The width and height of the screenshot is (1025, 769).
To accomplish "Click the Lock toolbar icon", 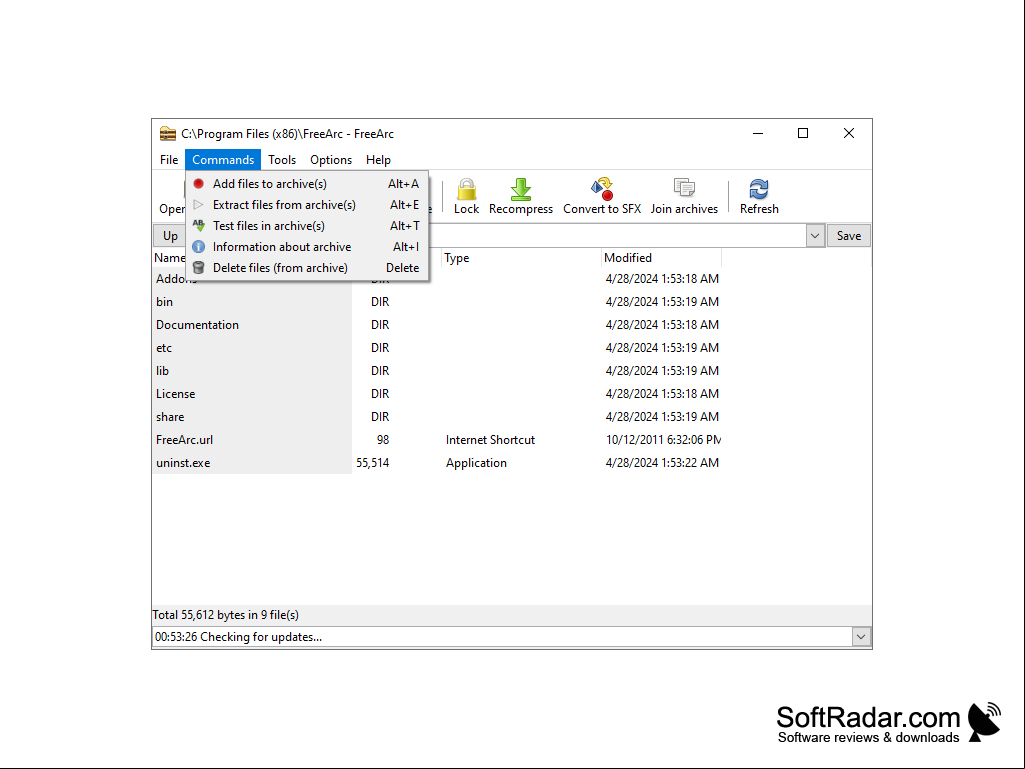I will point(466,189).
